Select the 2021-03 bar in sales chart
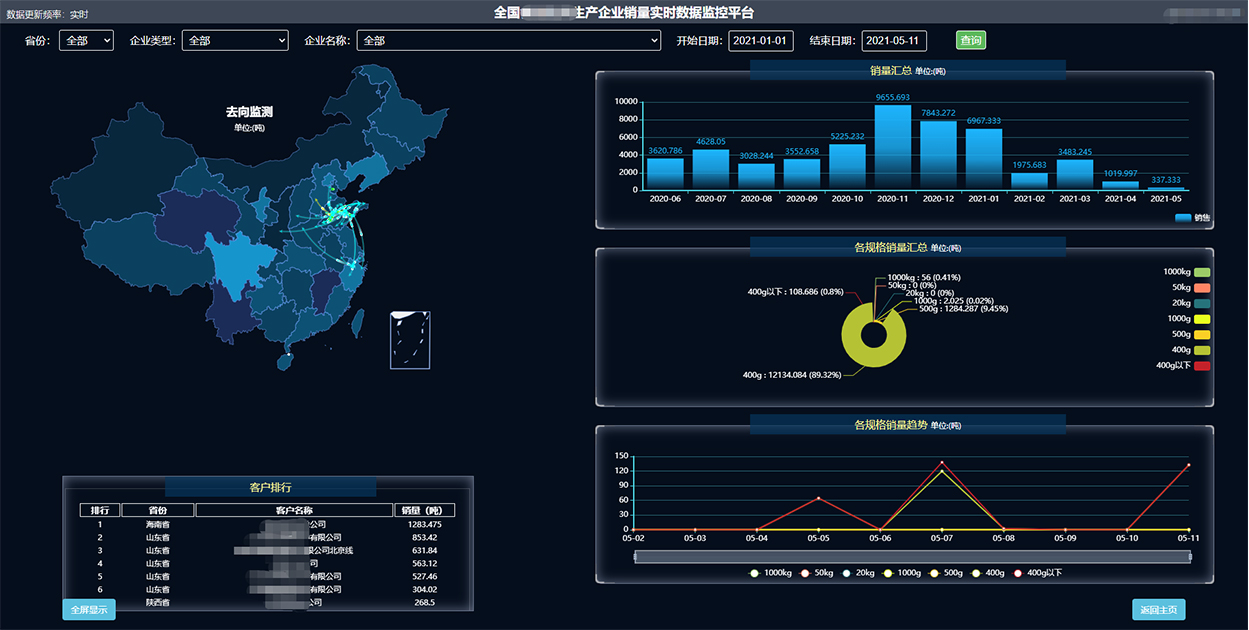This screenshot has height=630, width=1249. coord(1075,175)
